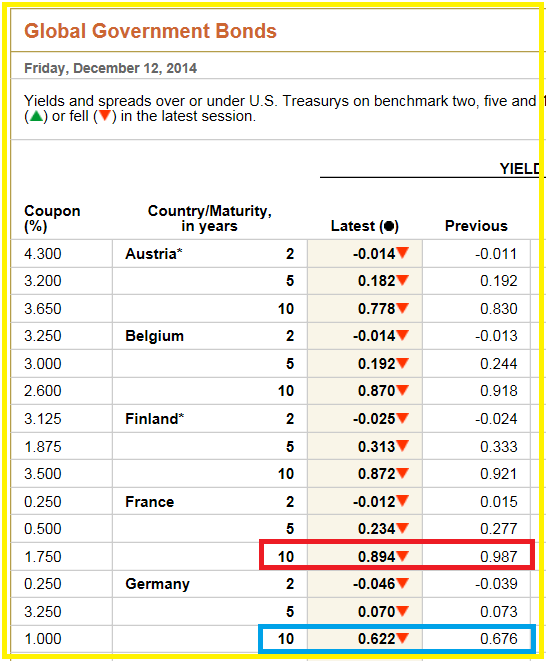Click the green up triangle legend icon

coord(36,116)
